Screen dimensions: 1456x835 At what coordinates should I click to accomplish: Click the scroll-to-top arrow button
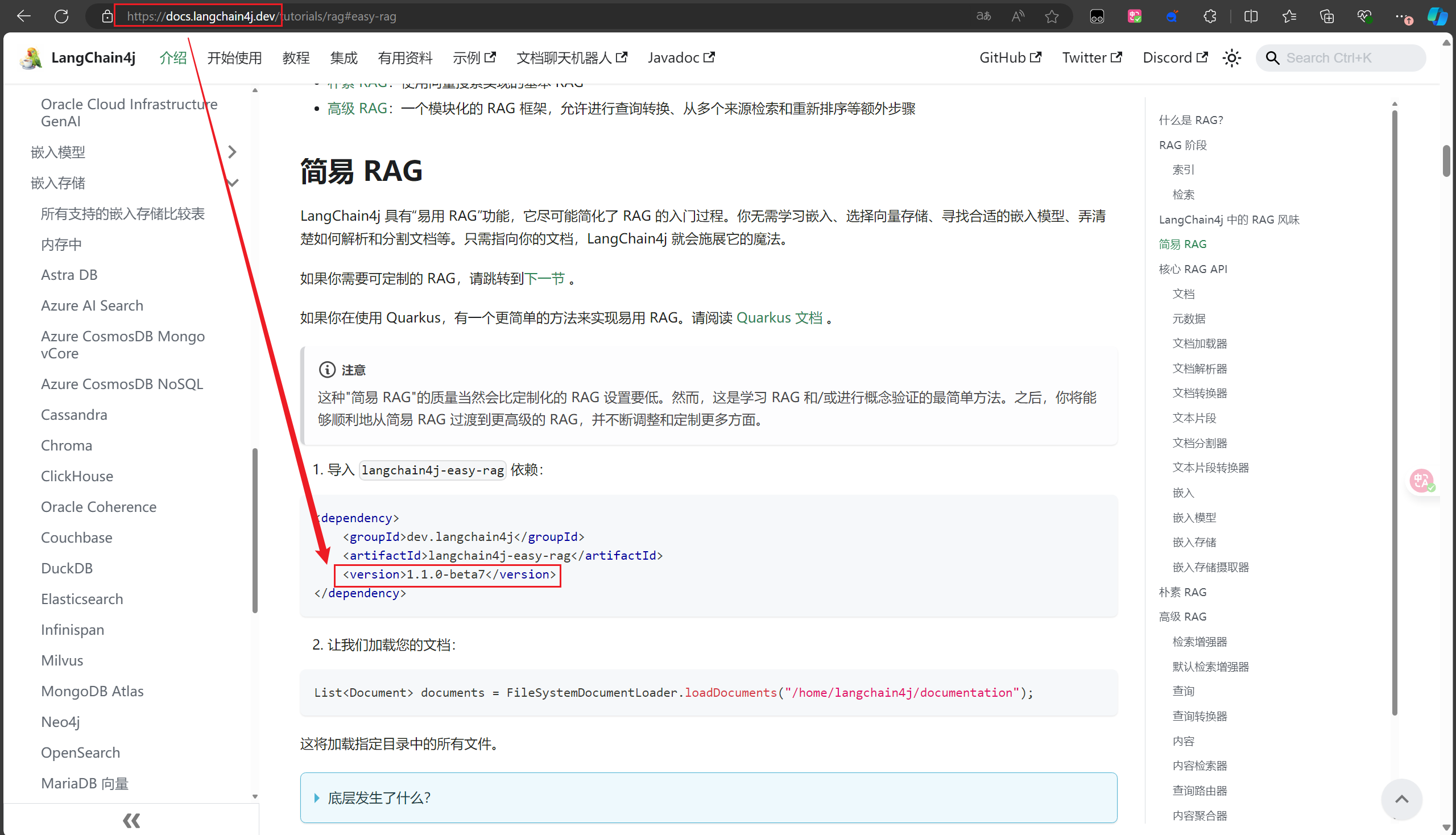click(x=1401, y=799)
